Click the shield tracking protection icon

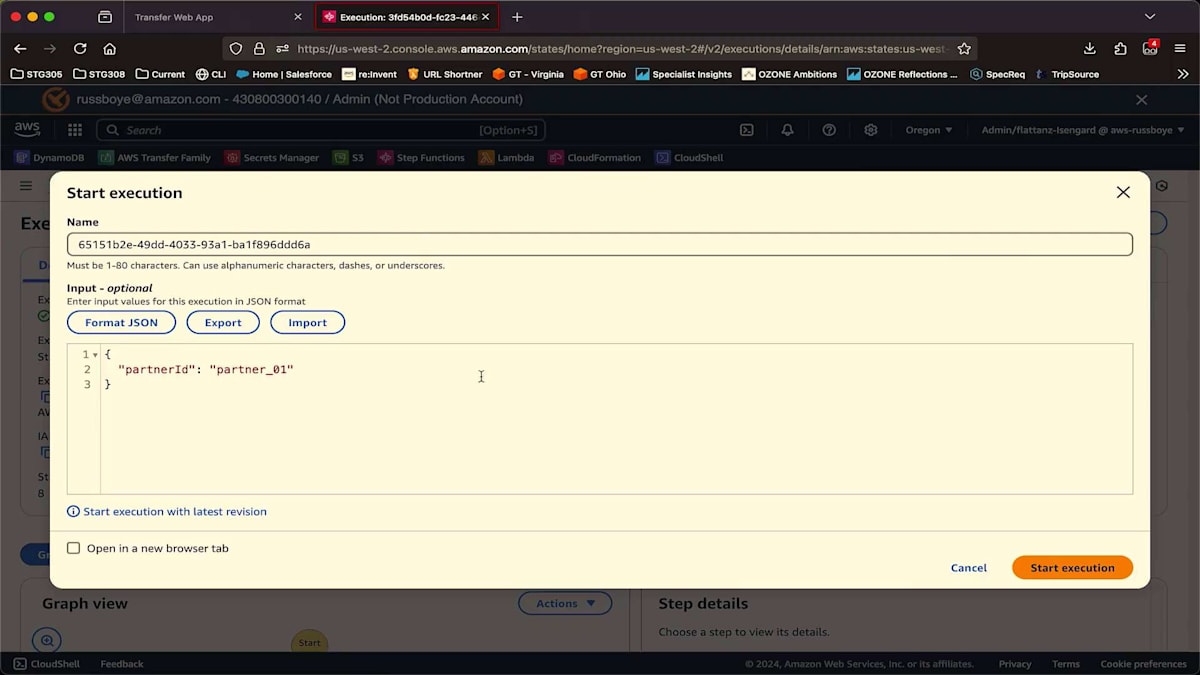coord(236,48)
